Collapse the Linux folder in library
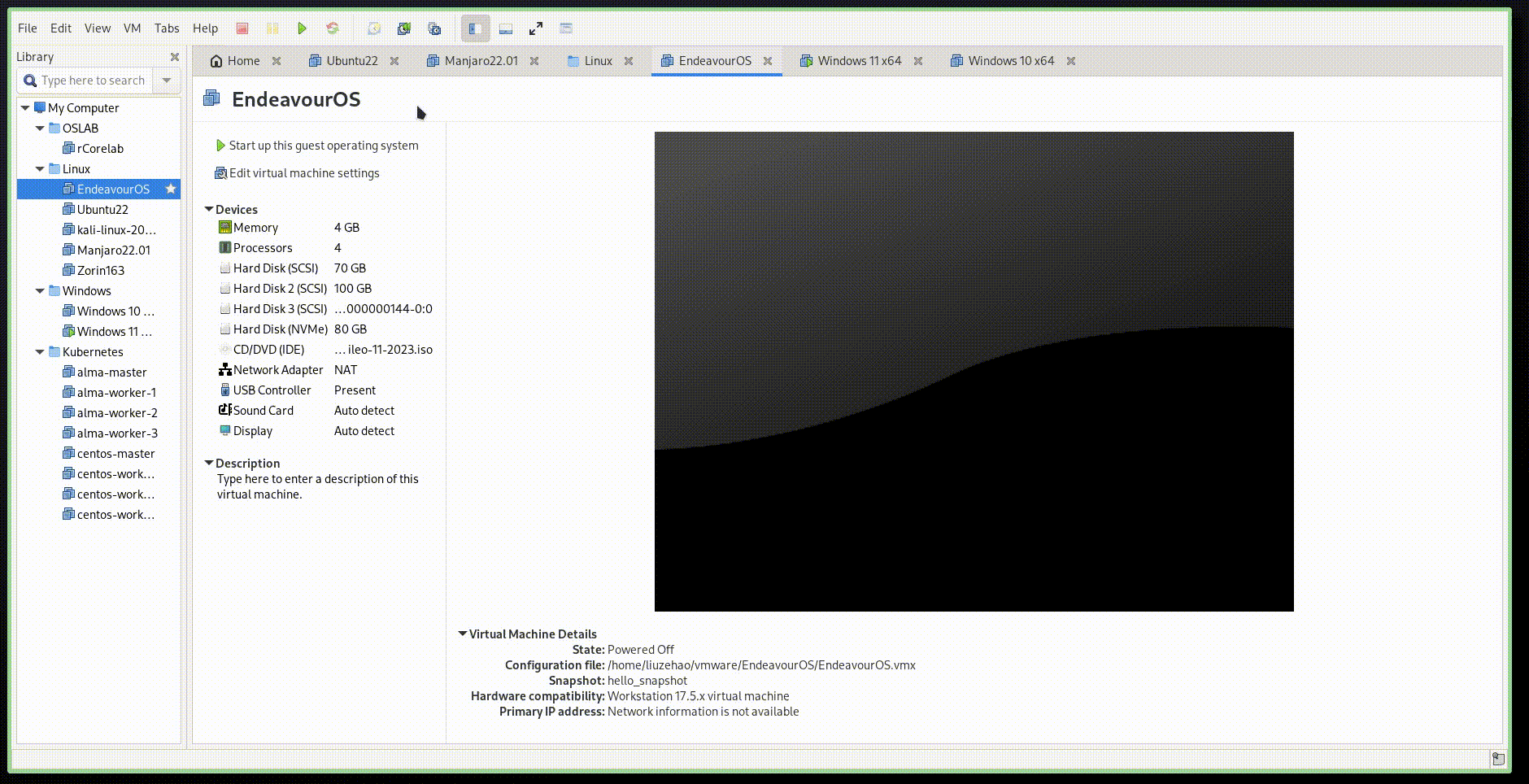Viewport: 1529px width, 784px height. [40, 168]
